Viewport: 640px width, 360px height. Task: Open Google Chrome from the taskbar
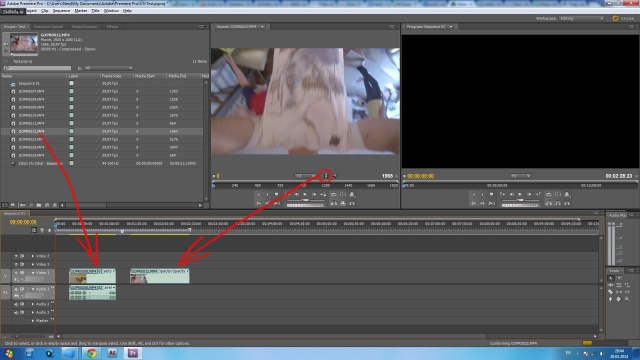coord(91,353)
